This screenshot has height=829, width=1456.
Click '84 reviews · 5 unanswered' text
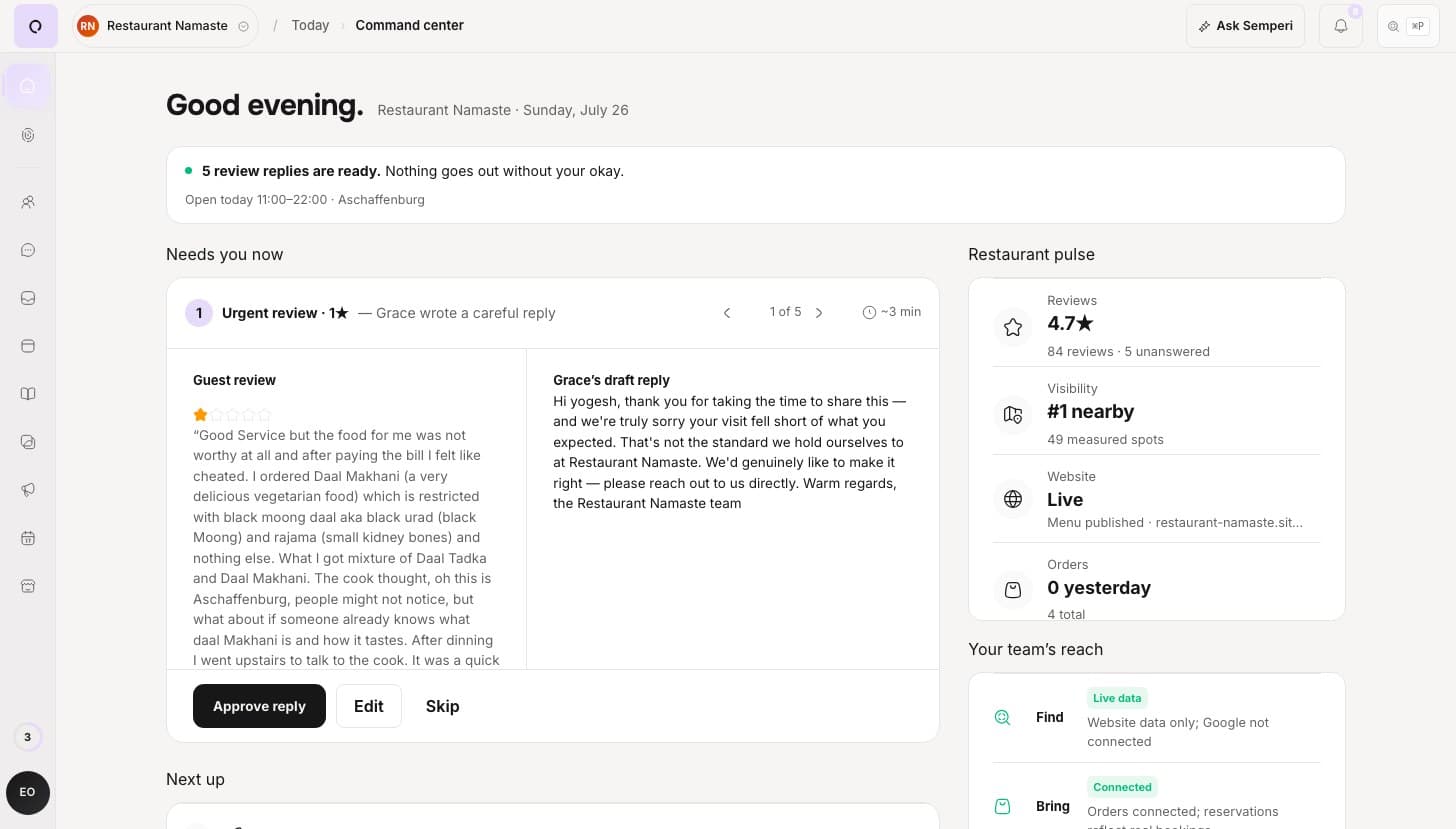[x=1128, y=351]
